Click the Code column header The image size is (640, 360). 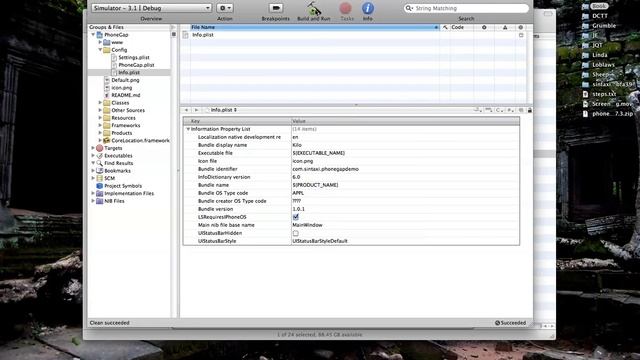[461, 27]
